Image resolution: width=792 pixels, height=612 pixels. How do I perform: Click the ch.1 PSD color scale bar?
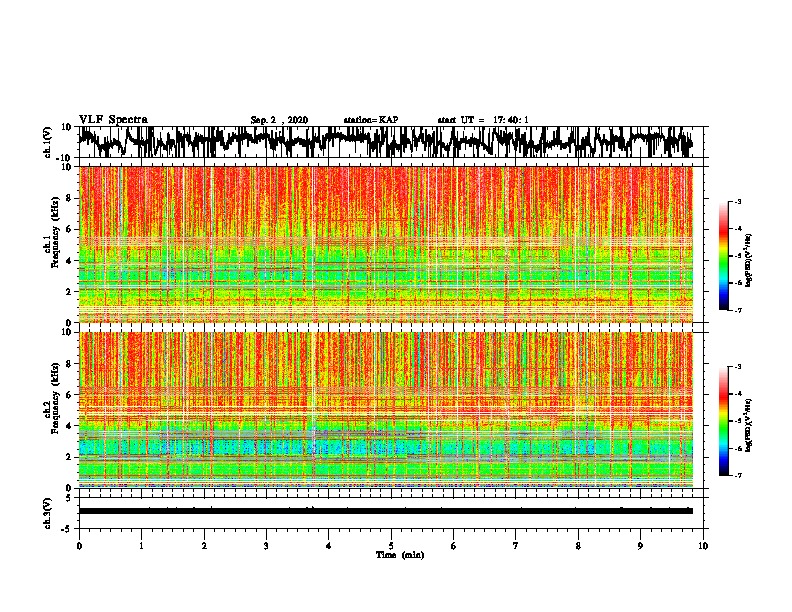coord(723,256)
